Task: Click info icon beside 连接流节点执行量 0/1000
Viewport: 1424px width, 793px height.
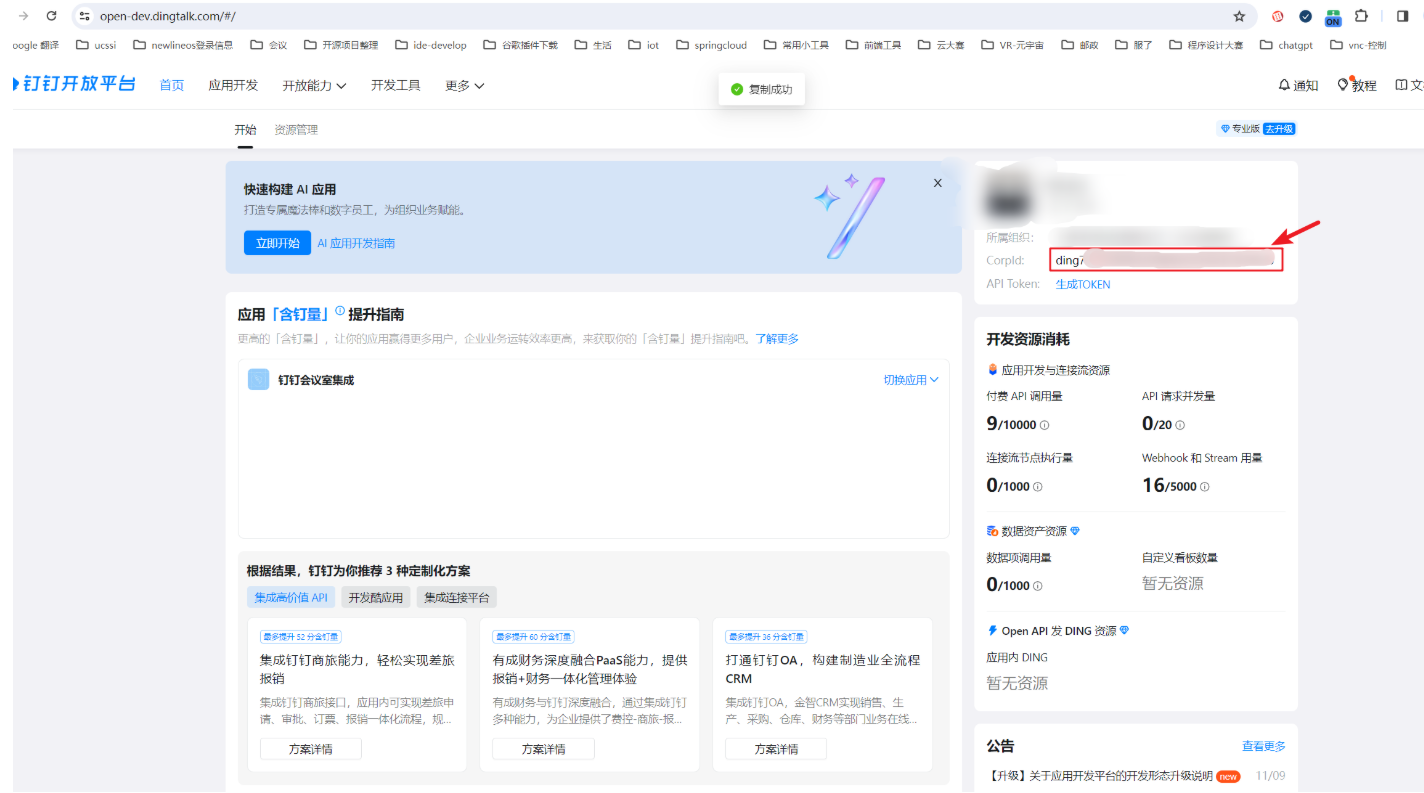Action: 1037,487
